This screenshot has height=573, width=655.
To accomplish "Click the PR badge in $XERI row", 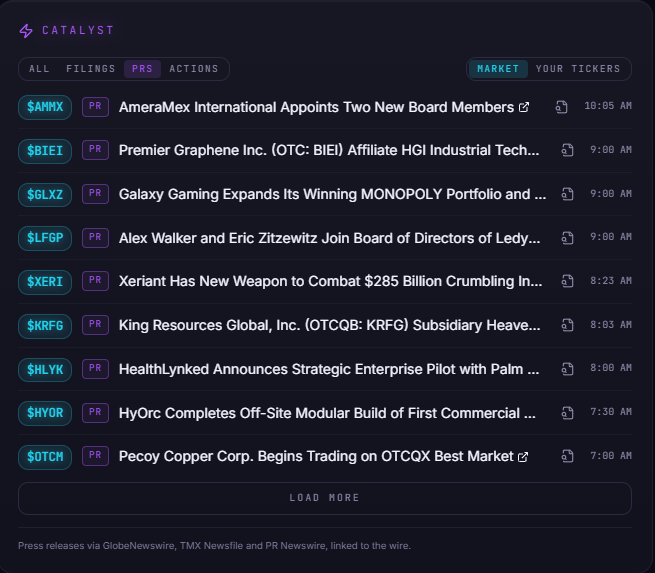I will pos(95,281).
